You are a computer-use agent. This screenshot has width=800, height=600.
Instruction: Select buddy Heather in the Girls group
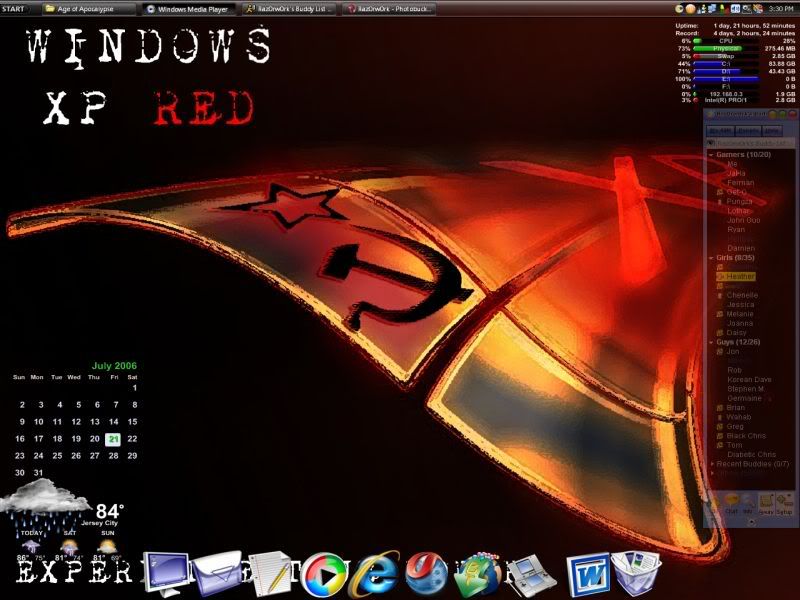(740, 276)
